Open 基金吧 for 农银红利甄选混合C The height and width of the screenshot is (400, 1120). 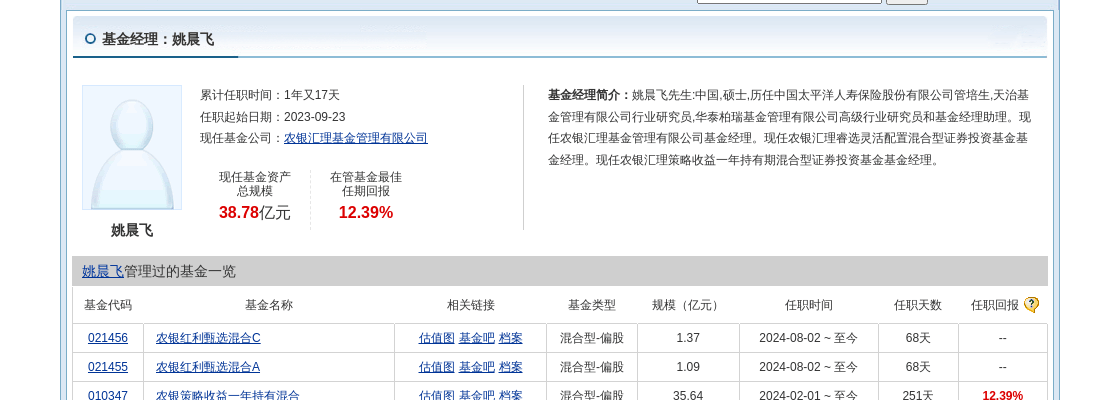click(476, 338)
